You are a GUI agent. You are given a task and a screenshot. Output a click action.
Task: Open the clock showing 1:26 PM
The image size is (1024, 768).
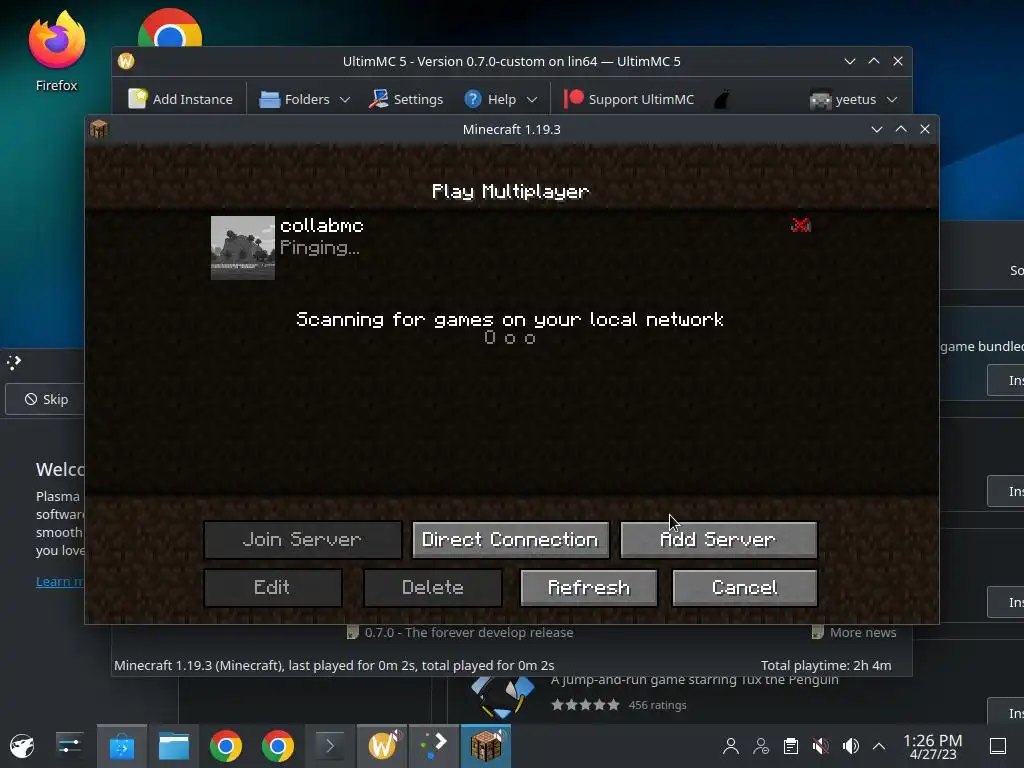coord(933,746)
